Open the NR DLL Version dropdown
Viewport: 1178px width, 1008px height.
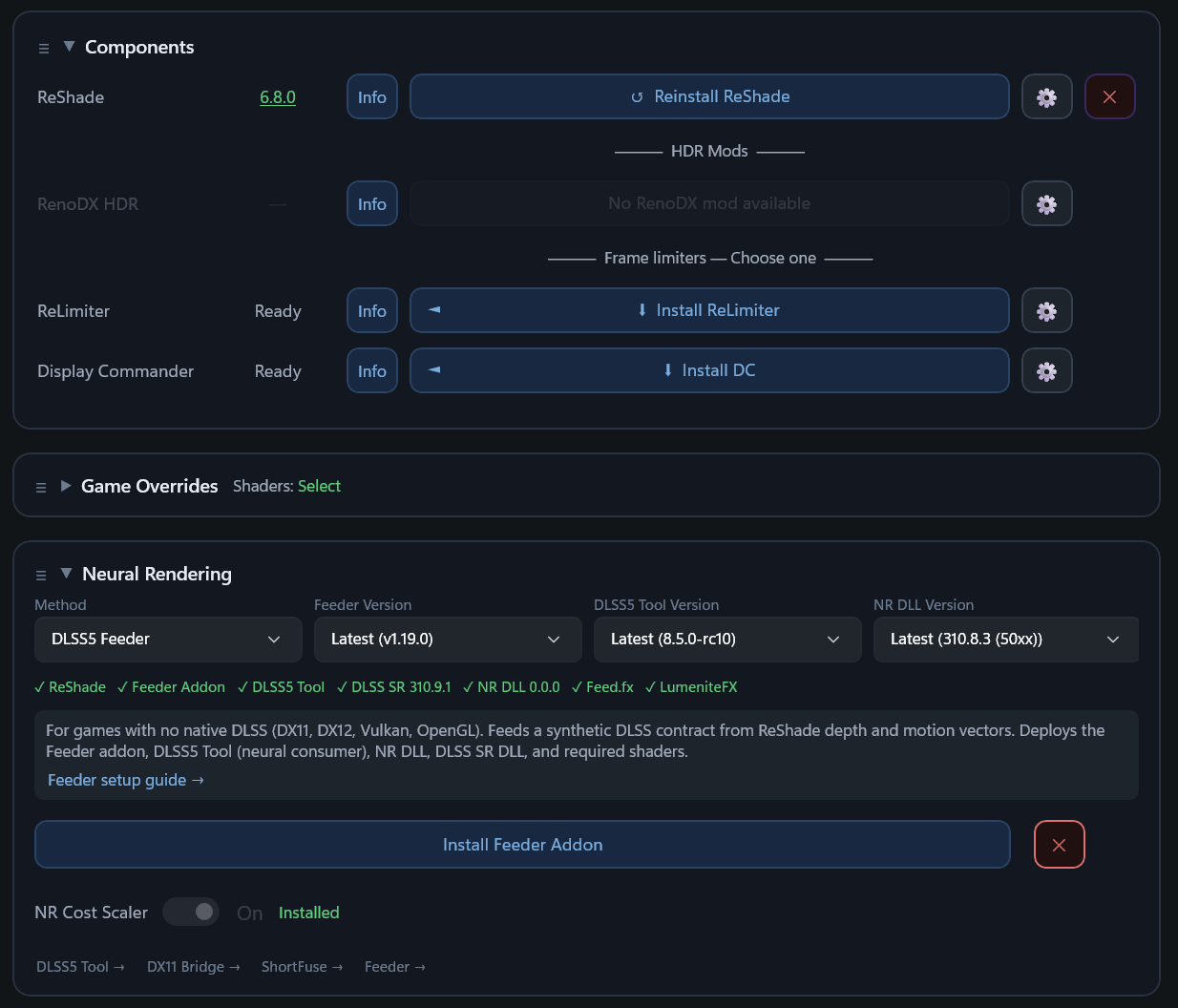click(1006, 640)
